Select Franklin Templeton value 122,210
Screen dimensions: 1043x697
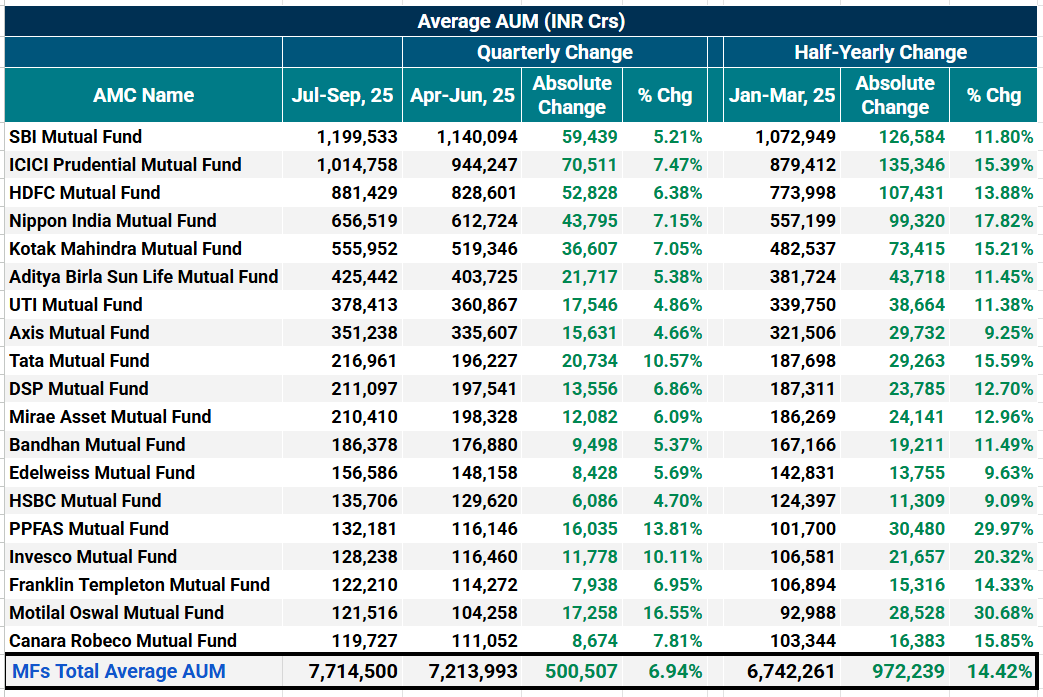[x=365, y=585]
